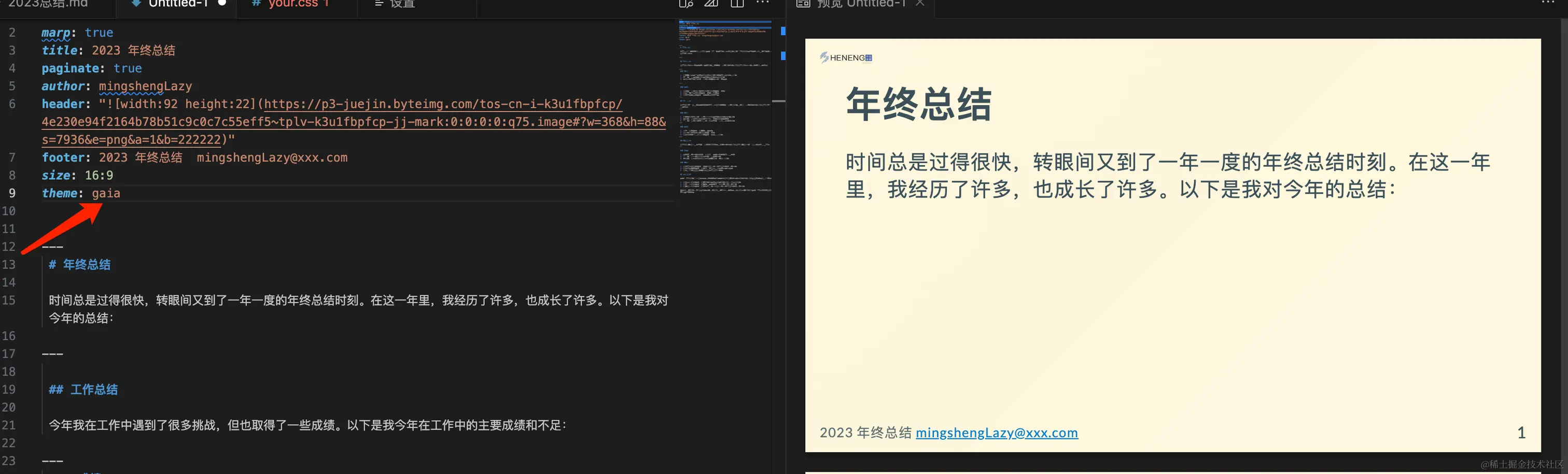Click the 'size: 16:9' line
The width and height of the screenshot is (1568, 474).
pos(77,175)
